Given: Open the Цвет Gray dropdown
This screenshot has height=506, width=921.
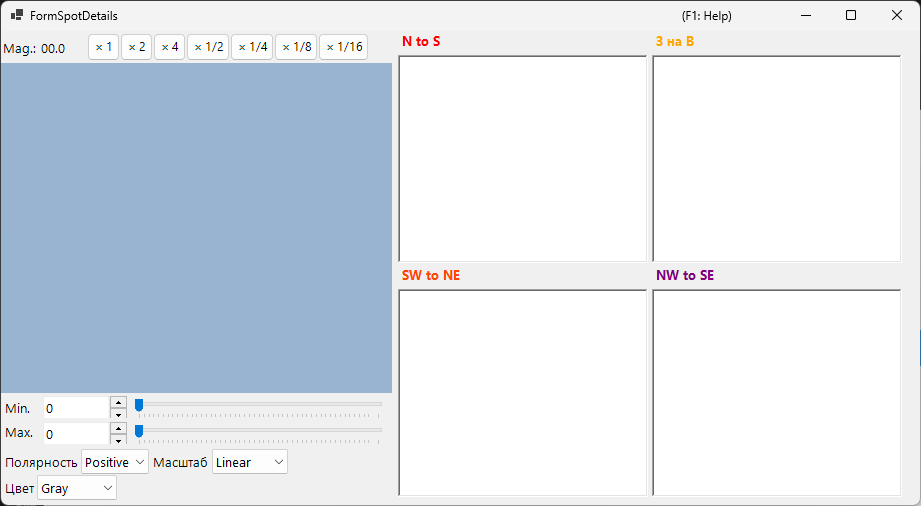Looking at the screenshot, I should pyautogui.click(x=77, y=488).
